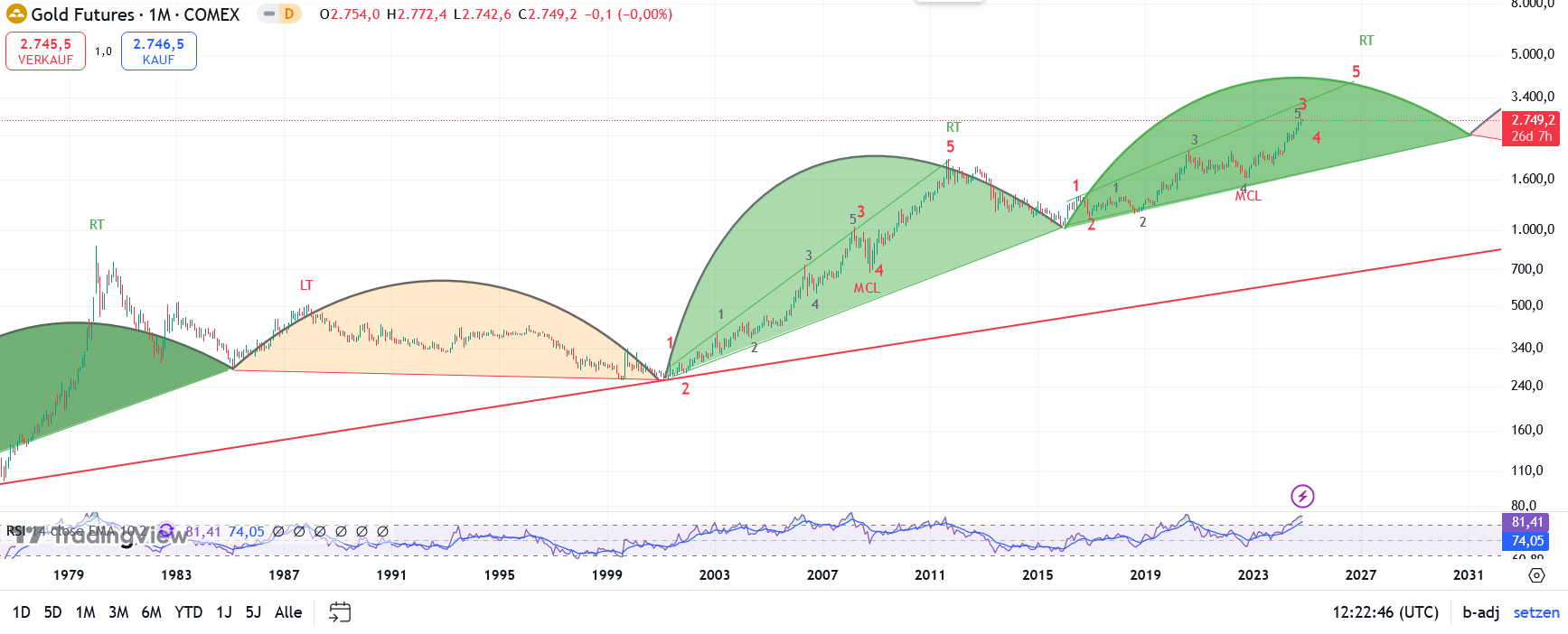
Task: Select the 1J time range
Action: tap(224, 612)
